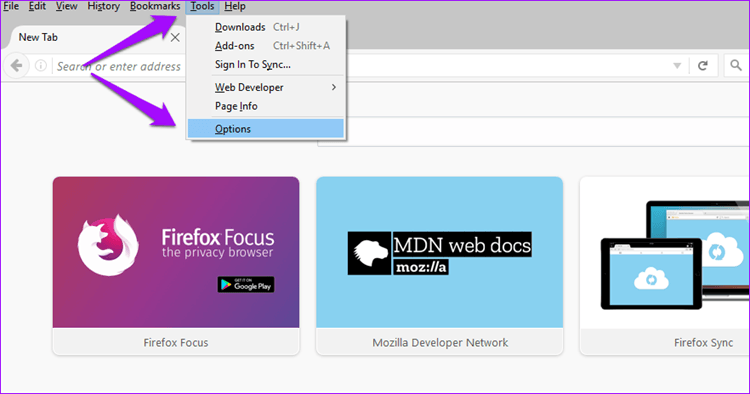Click the Firefox Sync caption
Image resolution: width=750 pixels, height=394 pixels.
tap(703, 343)
